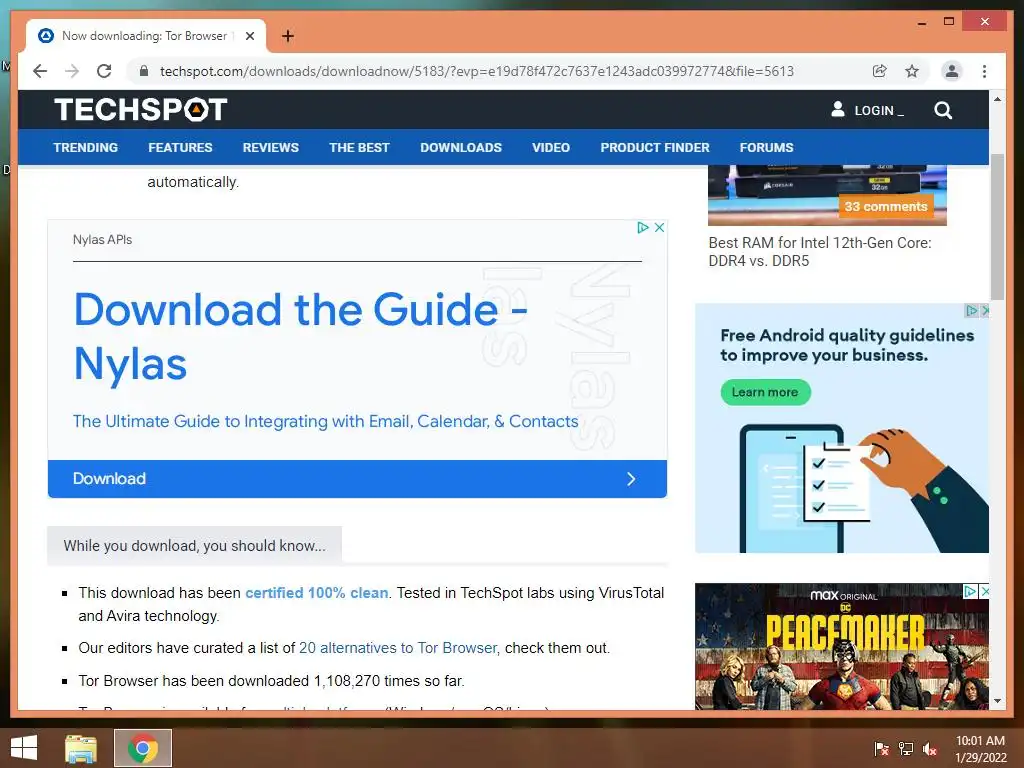Go back using the browser back arrow
This screenshot has height=768, width=1024.
click(x=40, y=71)
